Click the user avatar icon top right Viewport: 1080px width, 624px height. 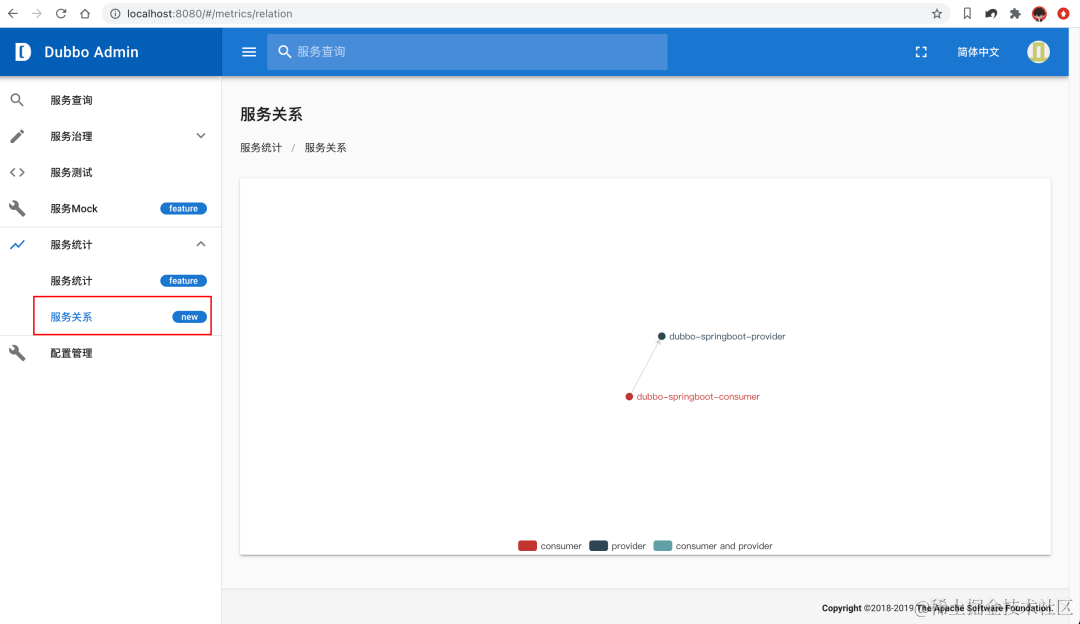1038,51
